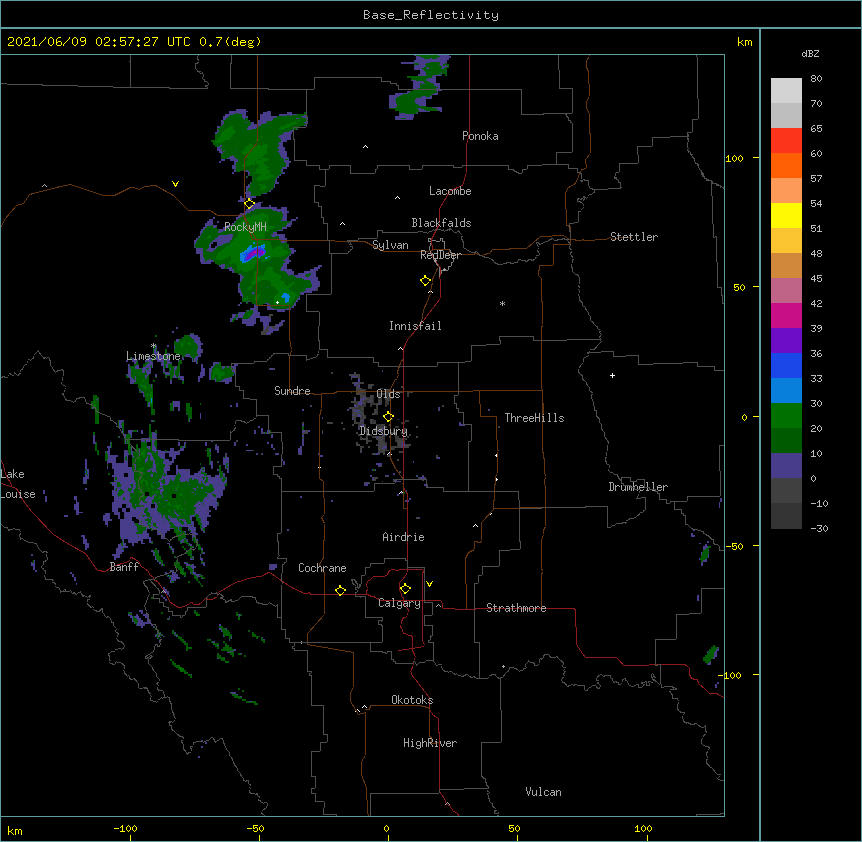Select the ThreeHills town label
862x842 pixels.
(534, 418)
